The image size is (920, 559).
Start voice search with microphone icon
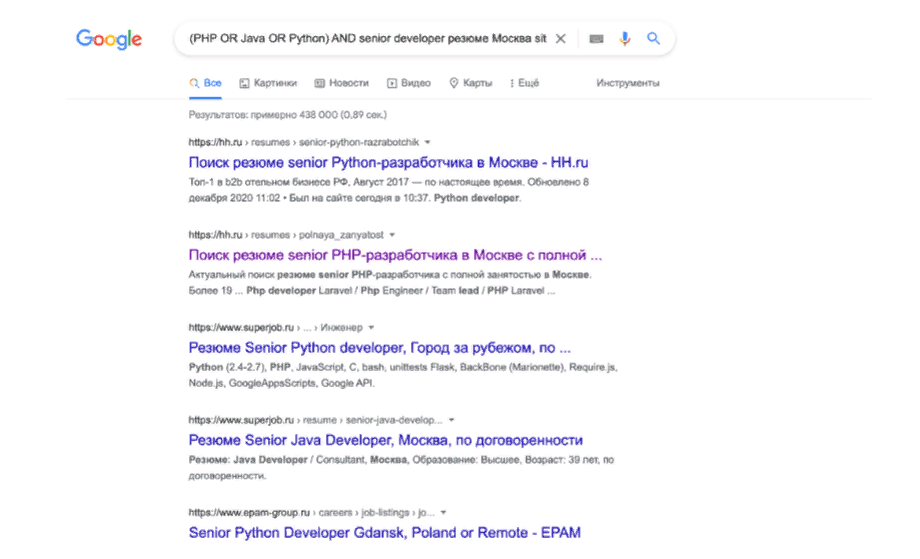tap(625, 39)
